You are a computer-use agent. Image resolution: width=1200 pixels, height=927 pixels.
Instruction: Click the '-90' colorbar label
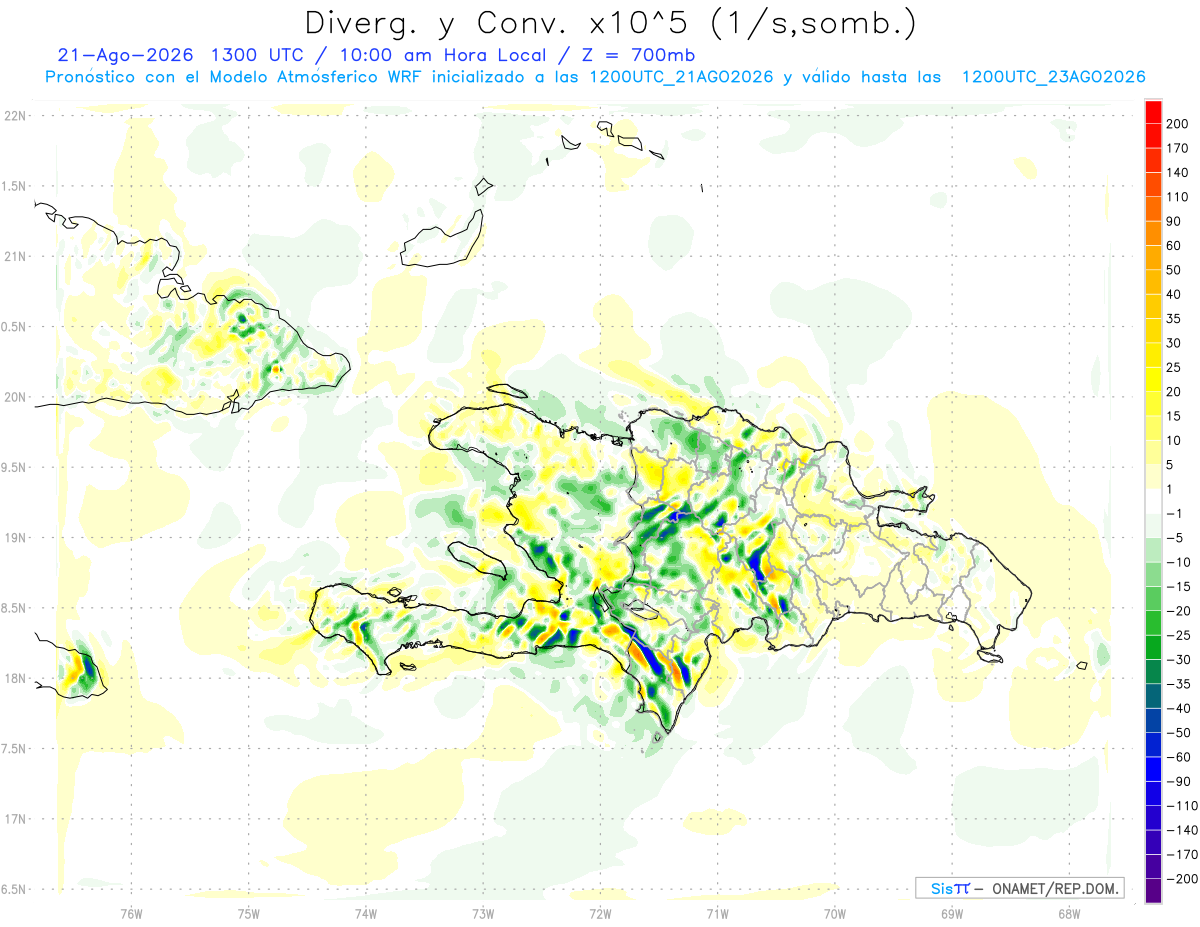1178,782
